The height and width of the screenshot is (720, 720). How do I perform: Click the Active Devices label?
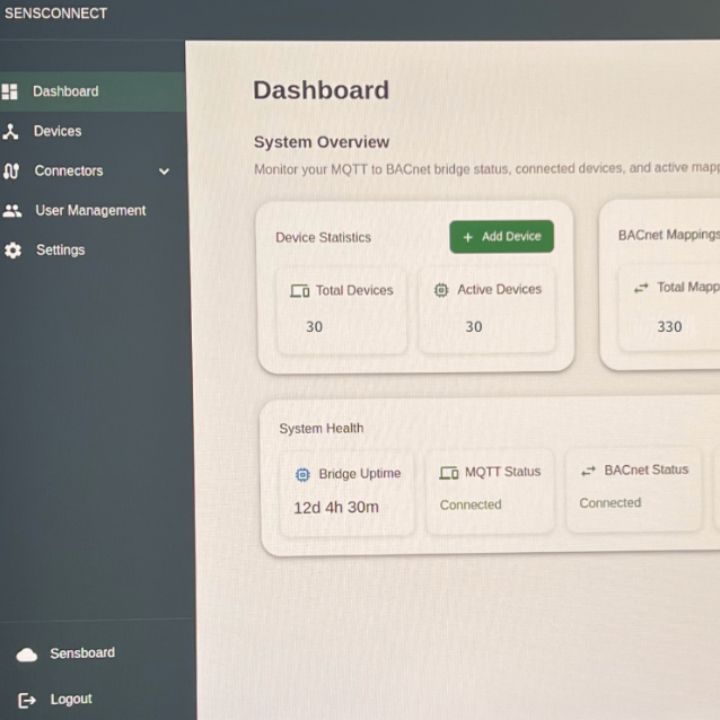[x=500, y=289]
